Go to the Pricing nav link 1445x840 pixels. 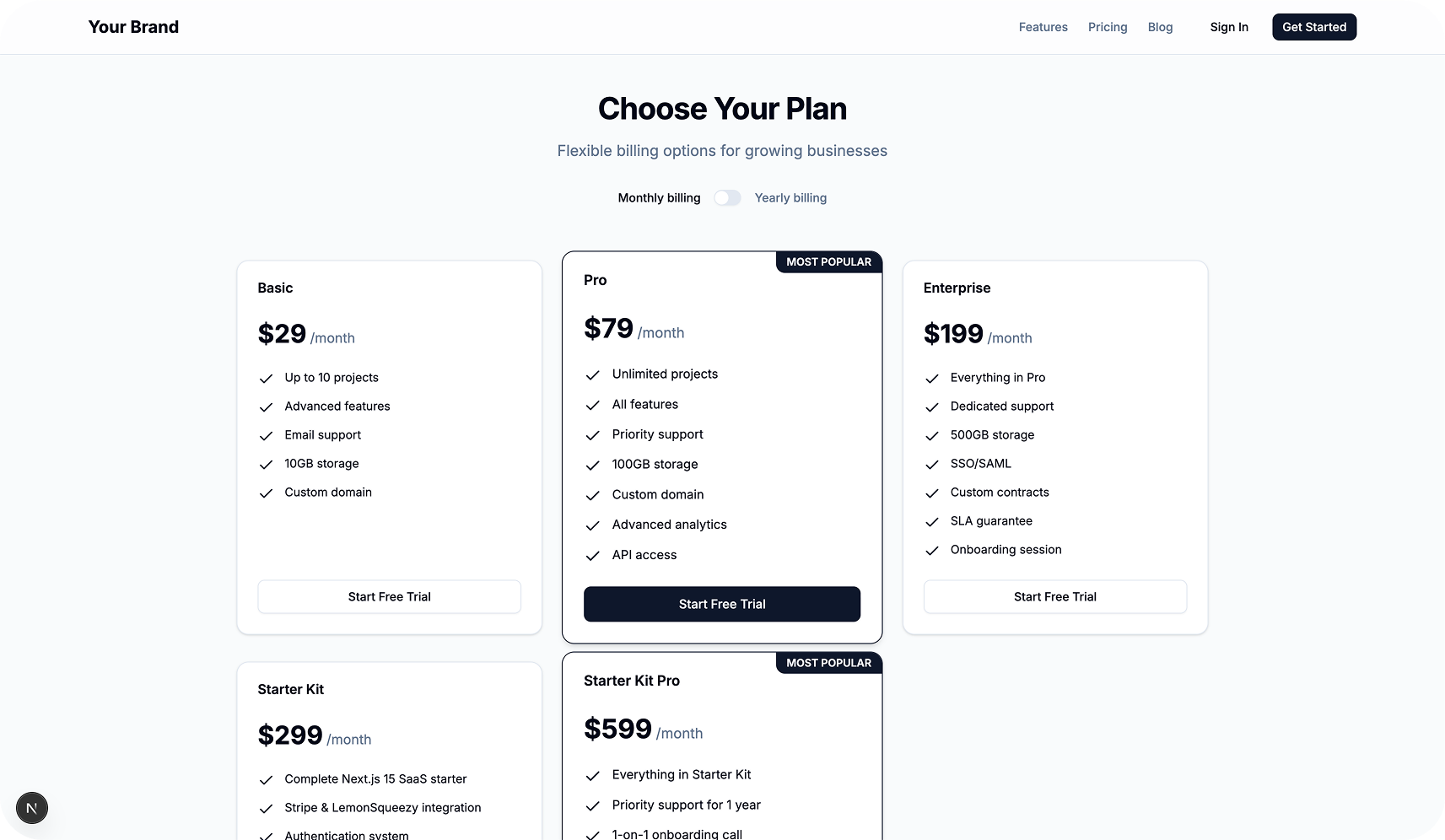tap(1108, 27)
